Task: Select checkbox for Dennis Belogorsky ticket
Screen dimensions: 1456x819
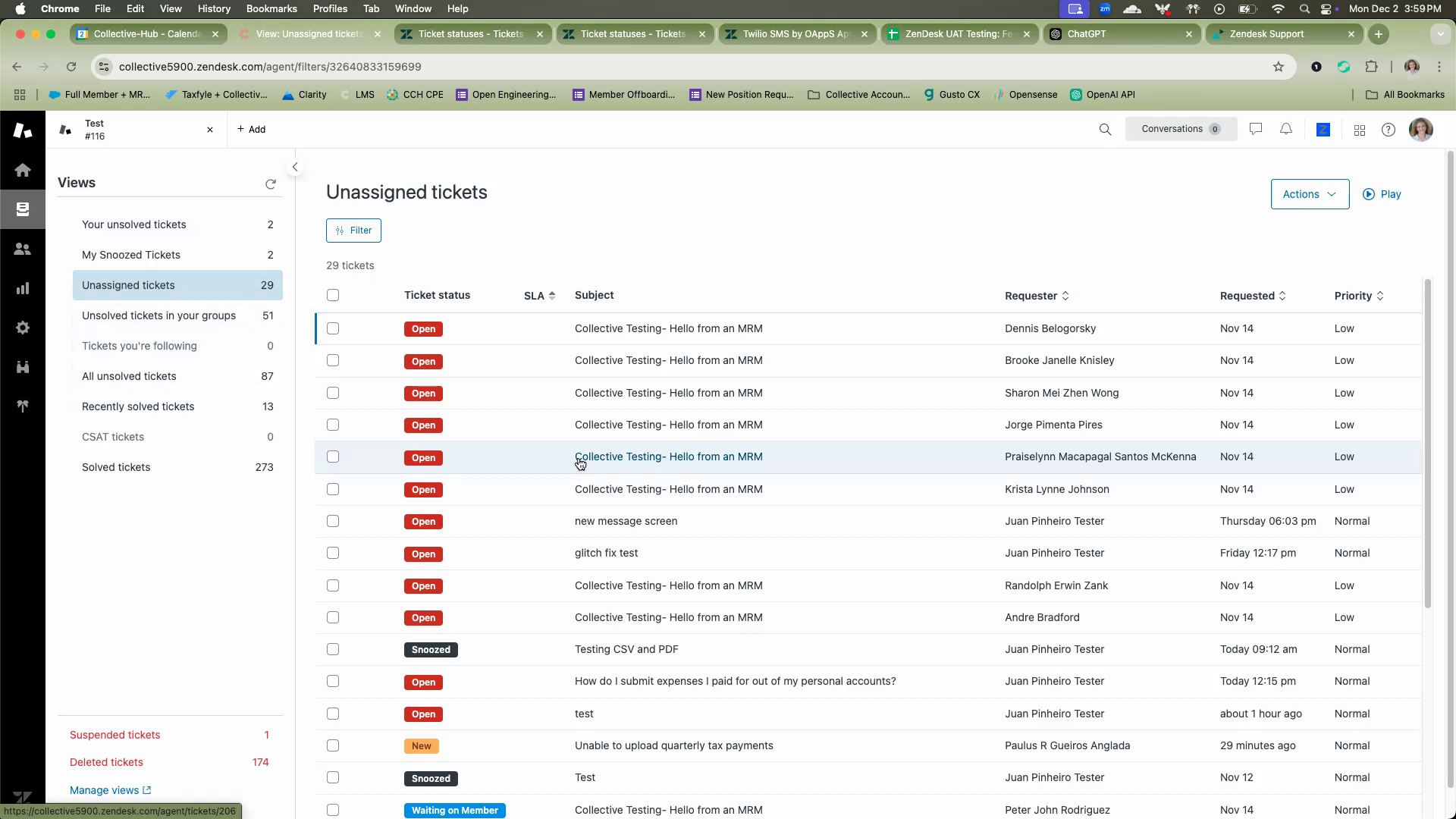Action: click(x=333, y=328)
